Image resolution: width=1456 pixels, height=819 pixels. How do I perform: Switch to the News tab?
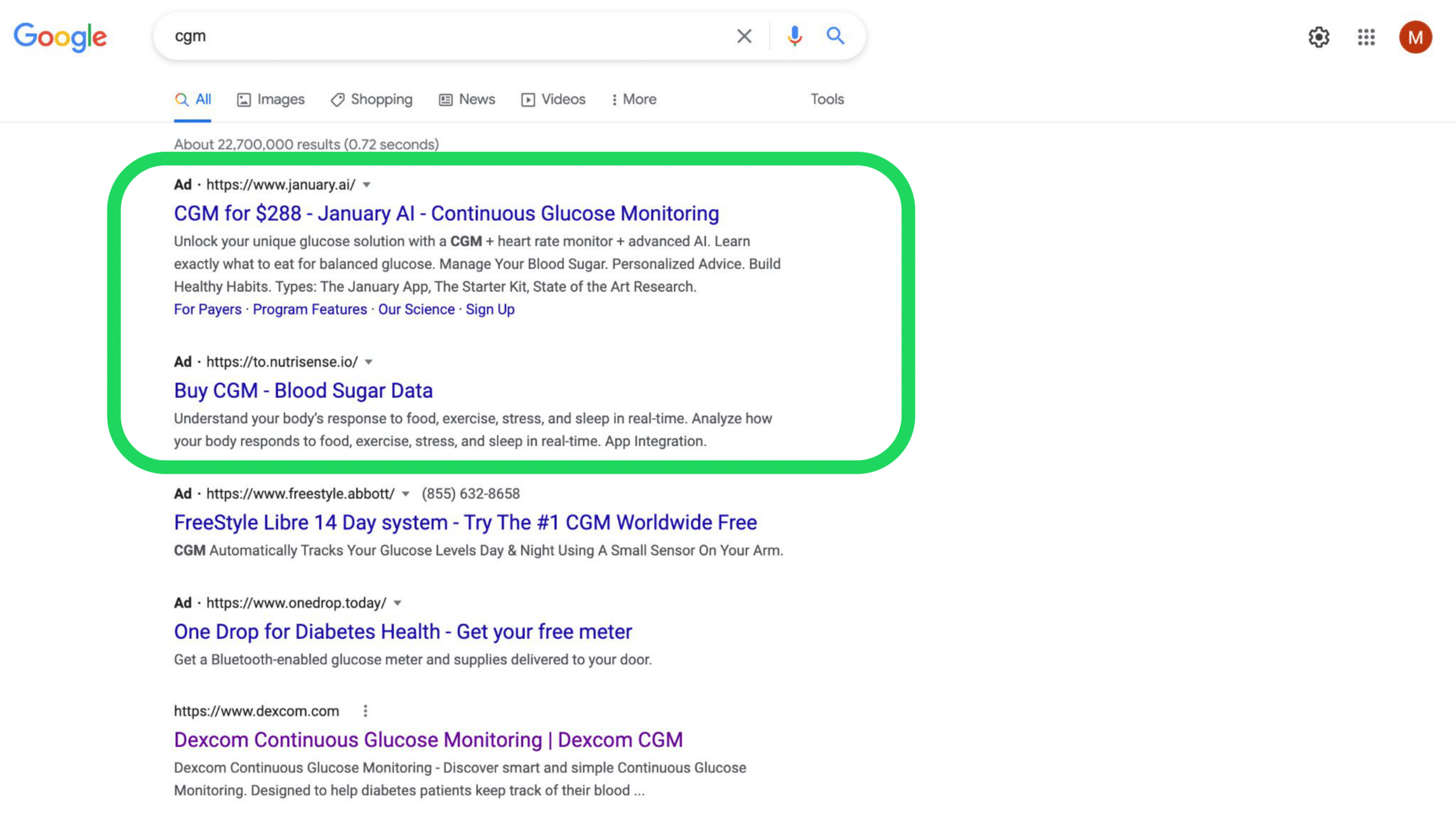467,100
